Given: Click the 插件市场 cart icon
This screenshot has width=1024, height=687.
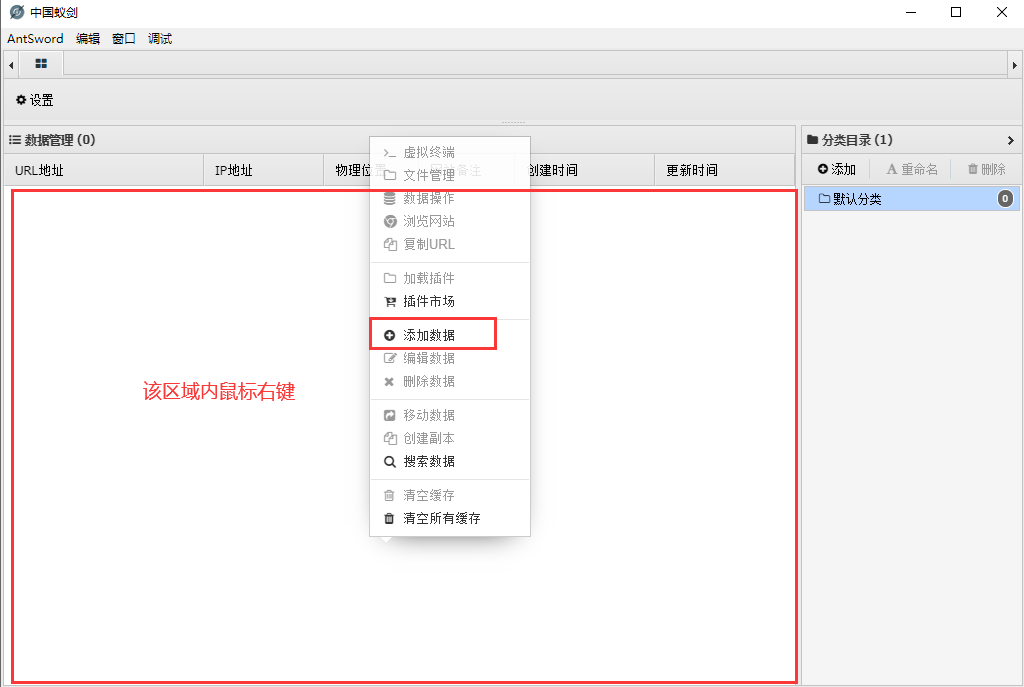Looking at the screenshot, I should coord(390,302).
